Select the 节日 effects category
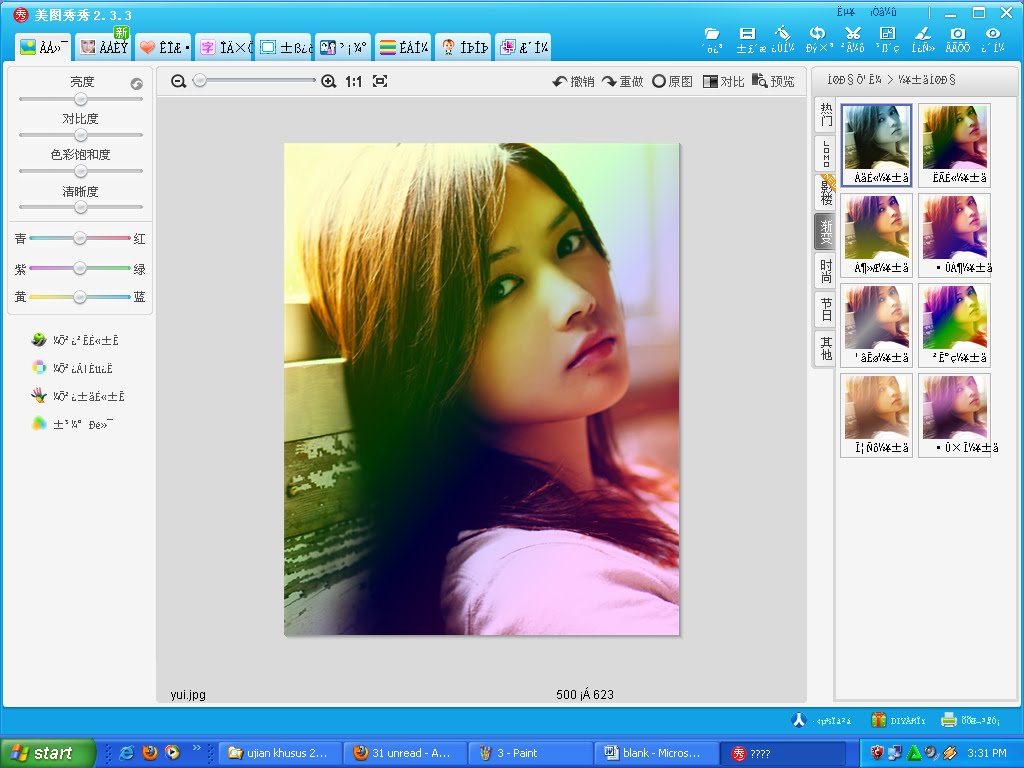Screen dimensions: 1024x768 826,309
